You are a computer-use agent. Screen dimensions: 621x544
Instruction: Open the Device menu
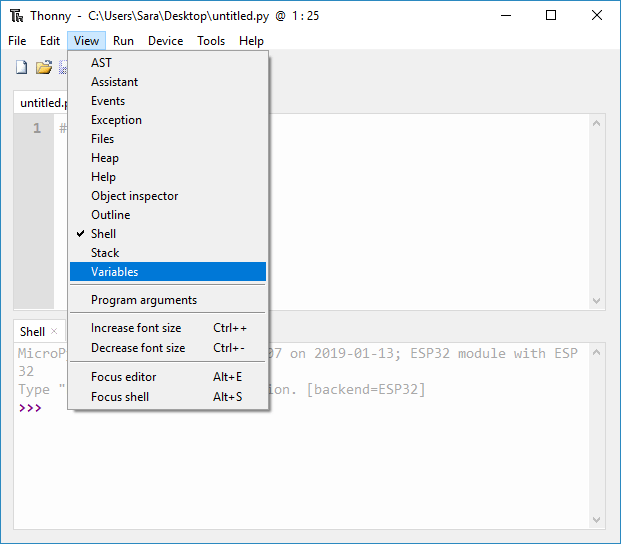click(x=165, y=41)
